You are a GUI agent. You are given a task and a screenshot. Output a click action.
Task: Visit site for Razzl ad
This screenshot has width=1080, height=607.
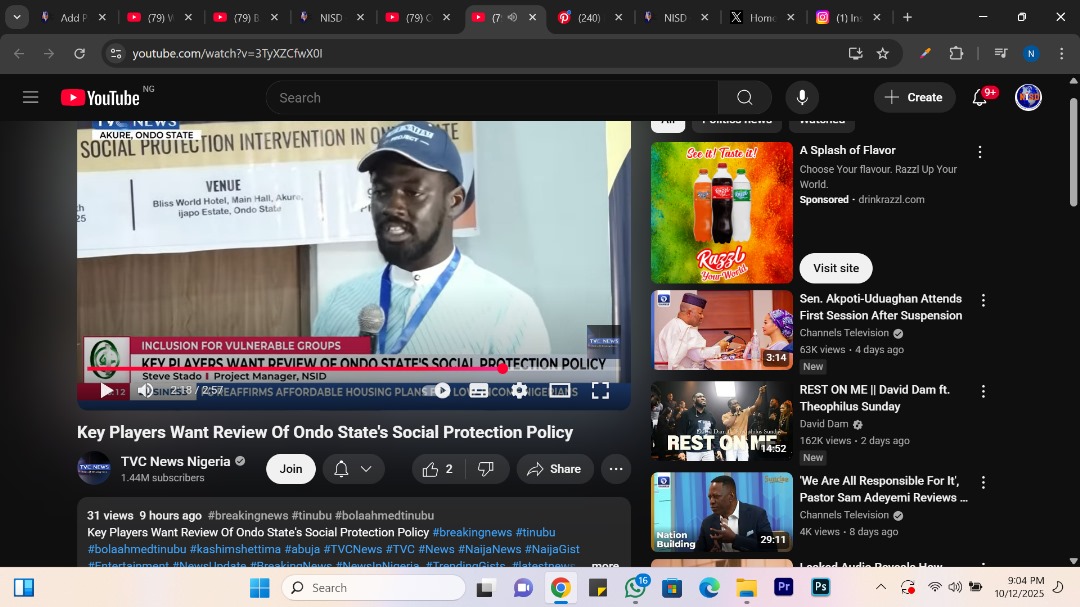pos(835,268)
